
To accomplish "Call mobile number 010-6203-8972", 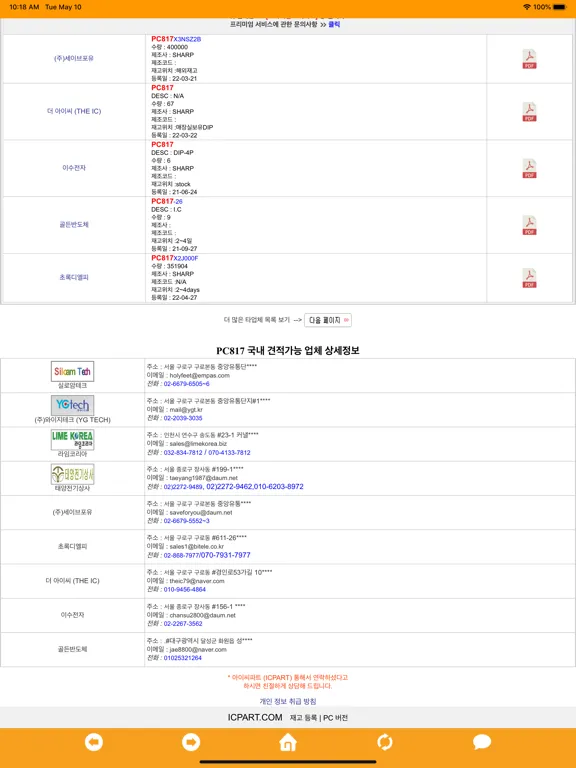I will tap(279, 486).
